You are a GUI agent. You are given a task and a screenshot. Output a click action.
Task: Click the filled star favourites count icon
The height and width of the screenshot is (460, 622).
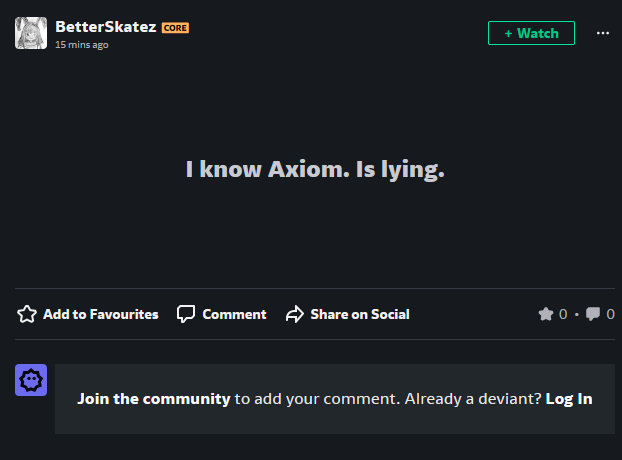[x=546, y=314]
